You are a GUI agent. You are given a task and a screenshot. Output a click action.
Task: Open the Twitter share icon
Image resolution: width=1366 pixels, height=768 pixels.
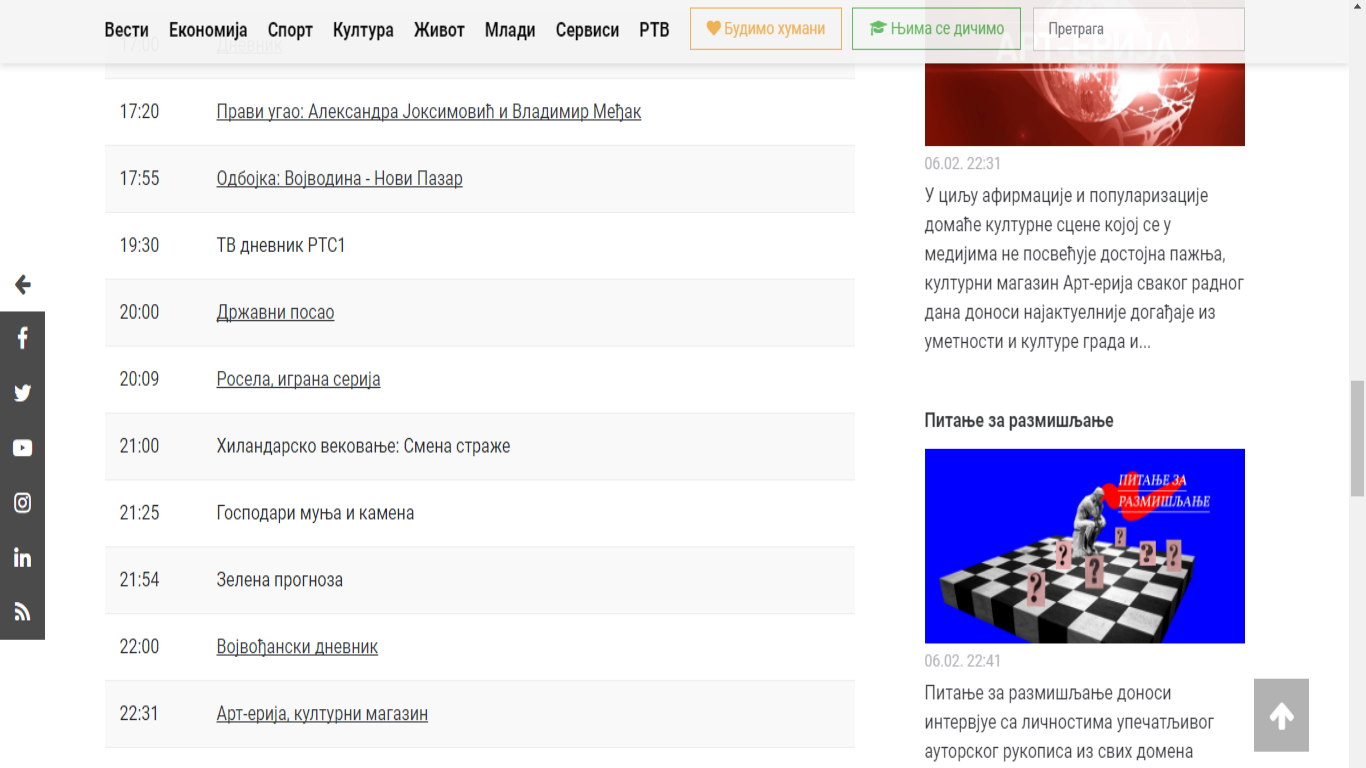(22, 393)
